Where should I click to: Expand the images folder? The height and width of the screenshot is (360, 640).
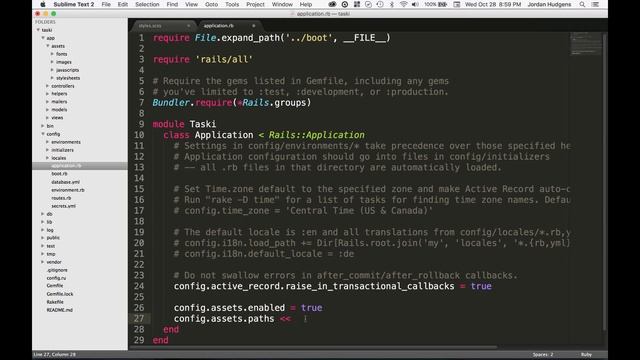[52, 62]
